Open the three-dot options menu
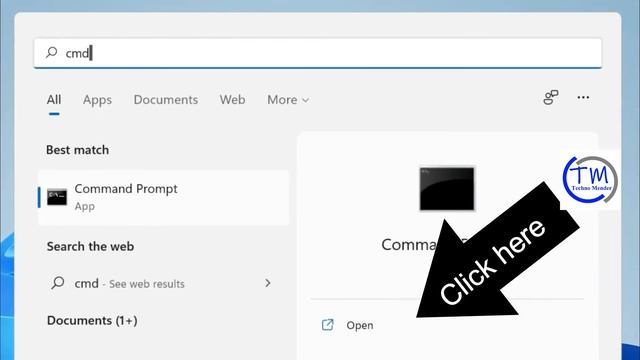The width and height of the screenshot is (640, 360). tap(583, 98)
